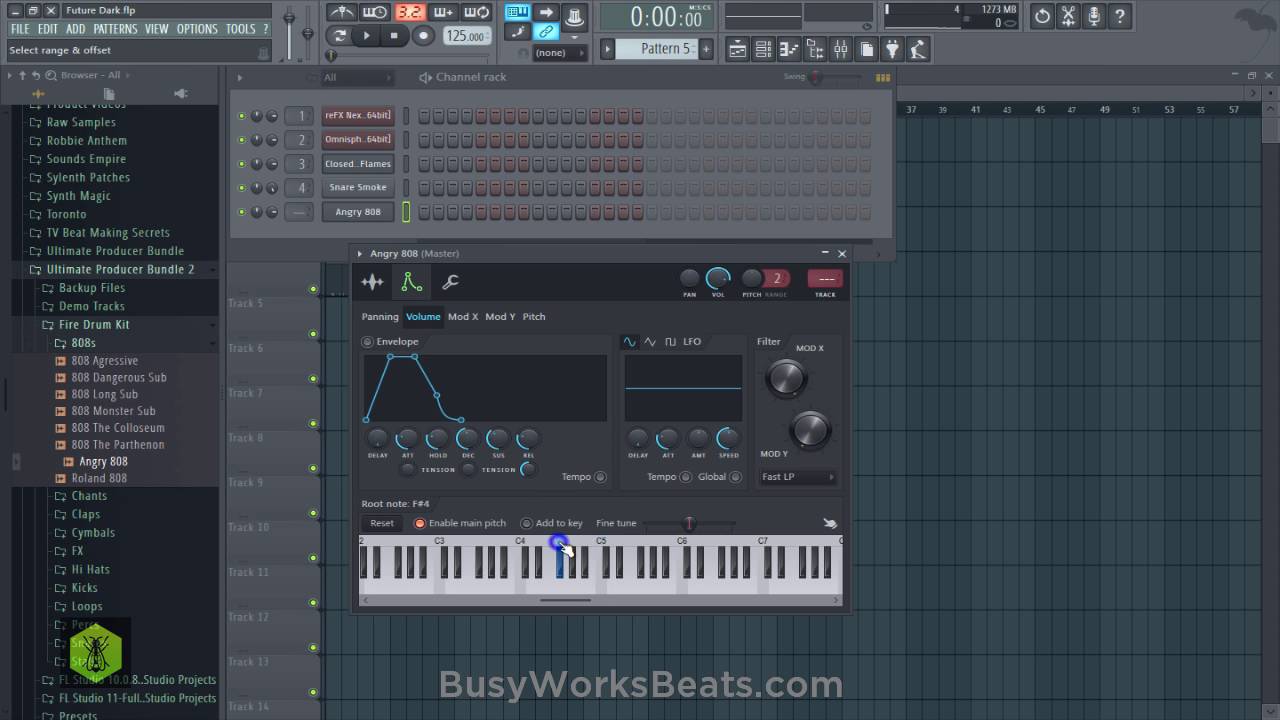Viewport: 1280px width, 720px height.
Task: Open the miscellaneous functions wrench tab
Action: click(x=451, y=283)
